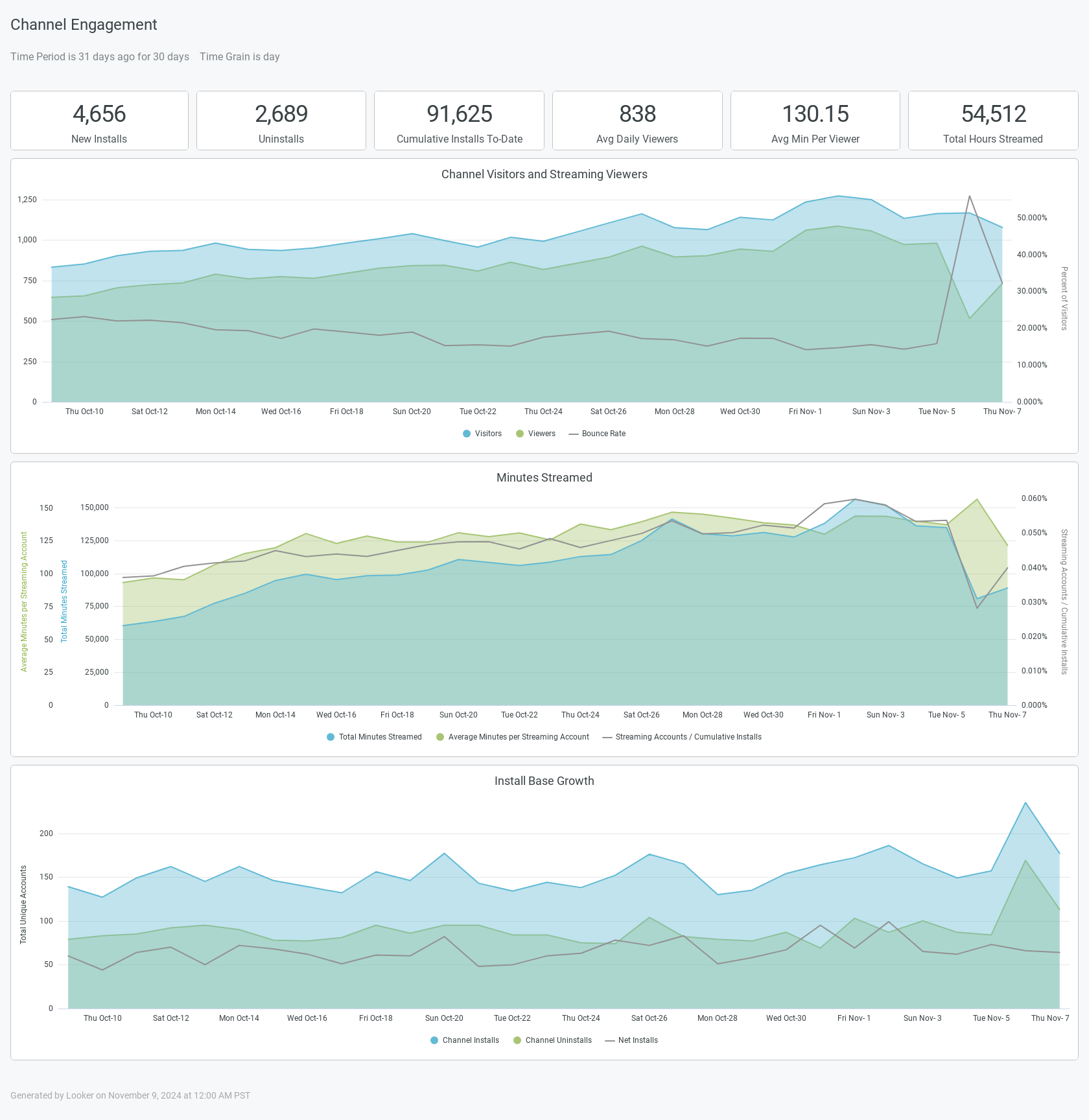
Task: Toggle the Bounce Rate legend item
Action: (x=597, y=434)
